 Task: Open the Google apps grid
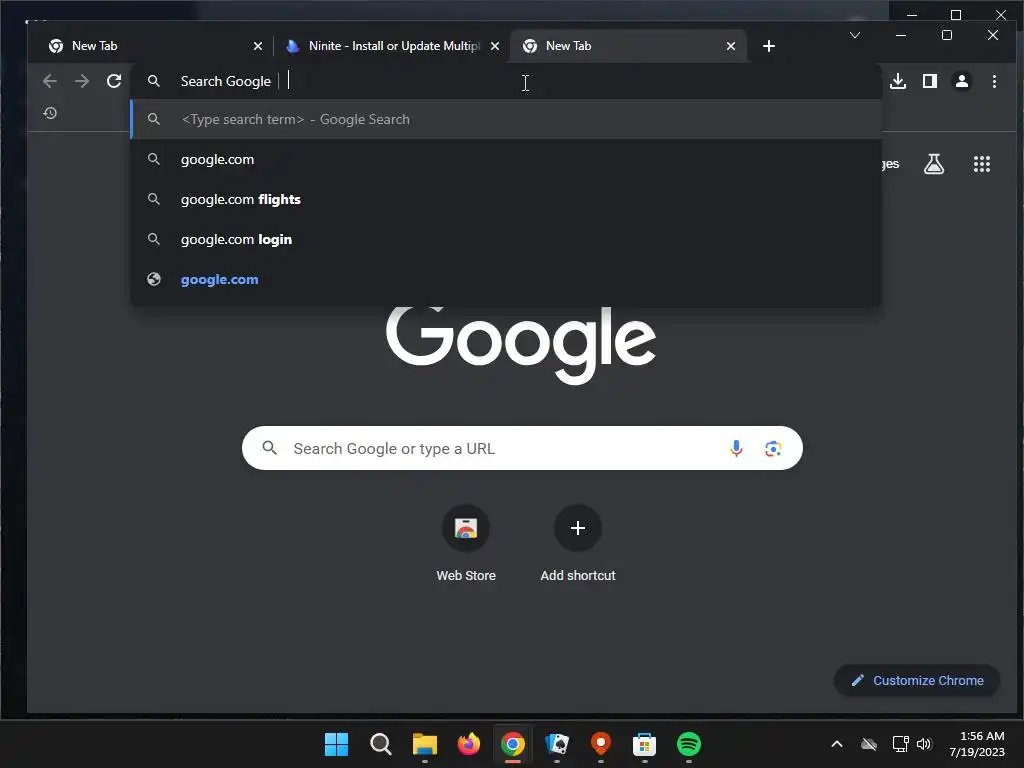point(982,164)
